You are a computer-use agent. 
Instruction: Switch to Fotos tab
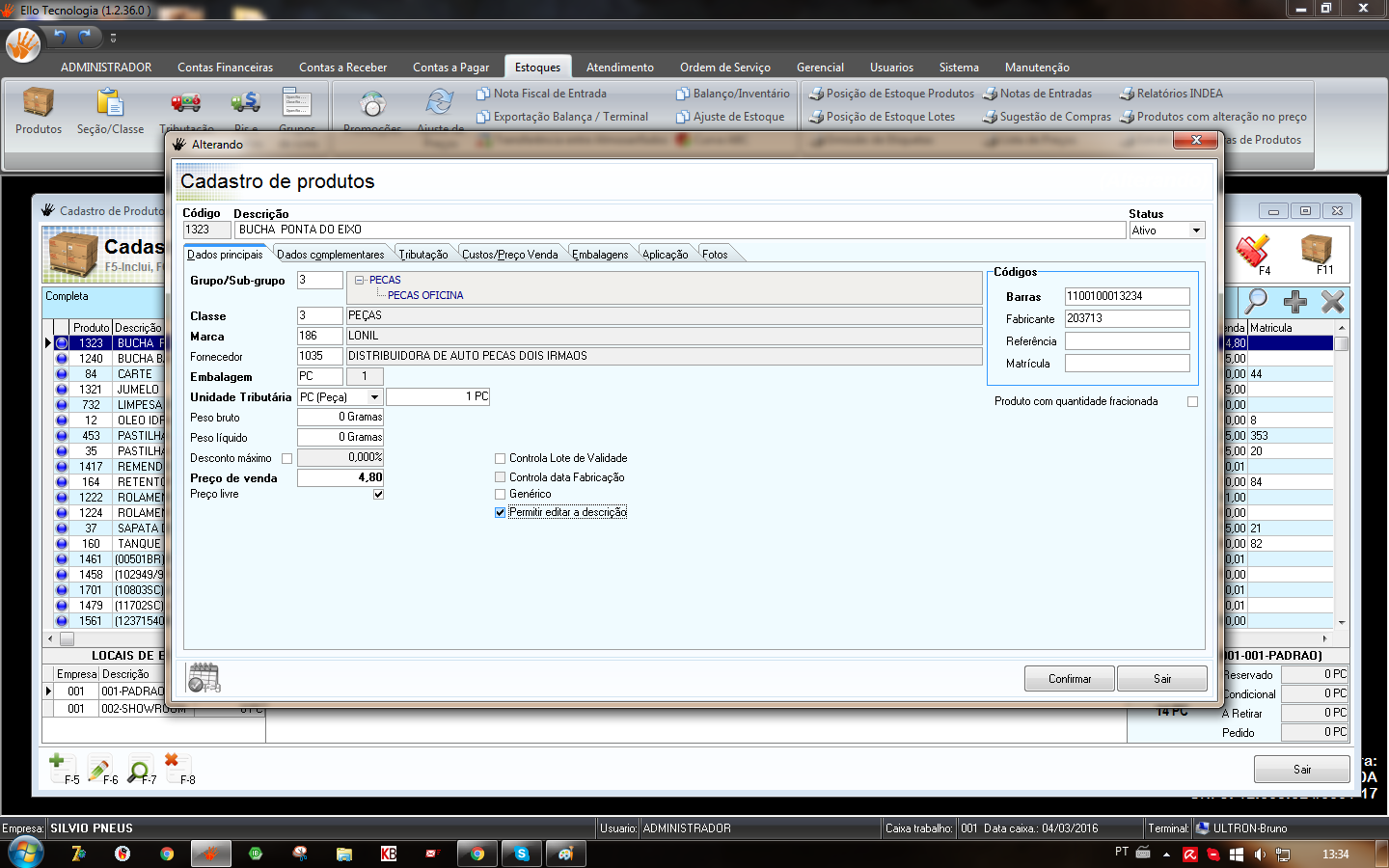click(715, 255)
